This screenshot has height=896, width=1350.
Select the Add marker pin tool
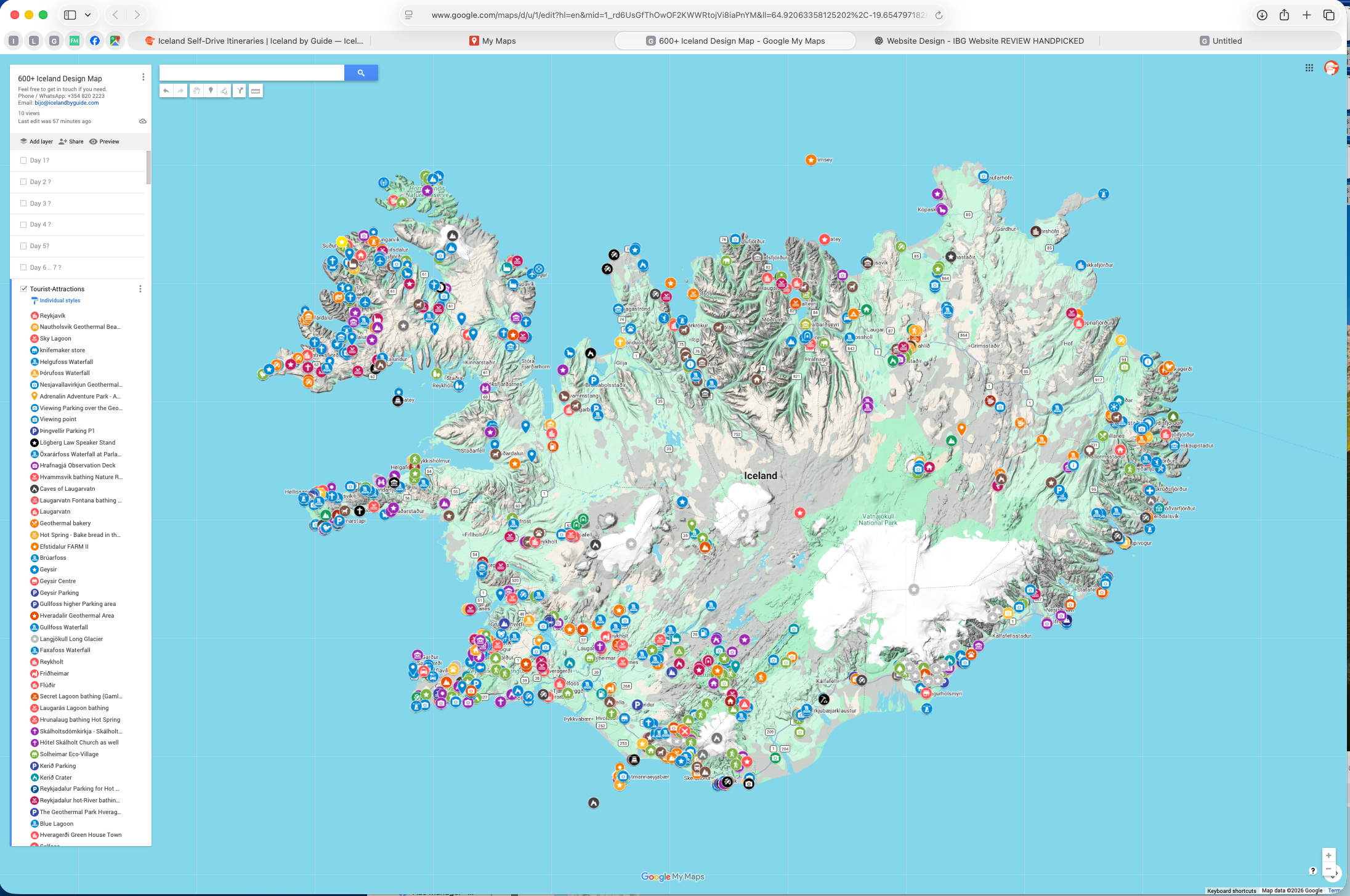[x=211, y=91]
